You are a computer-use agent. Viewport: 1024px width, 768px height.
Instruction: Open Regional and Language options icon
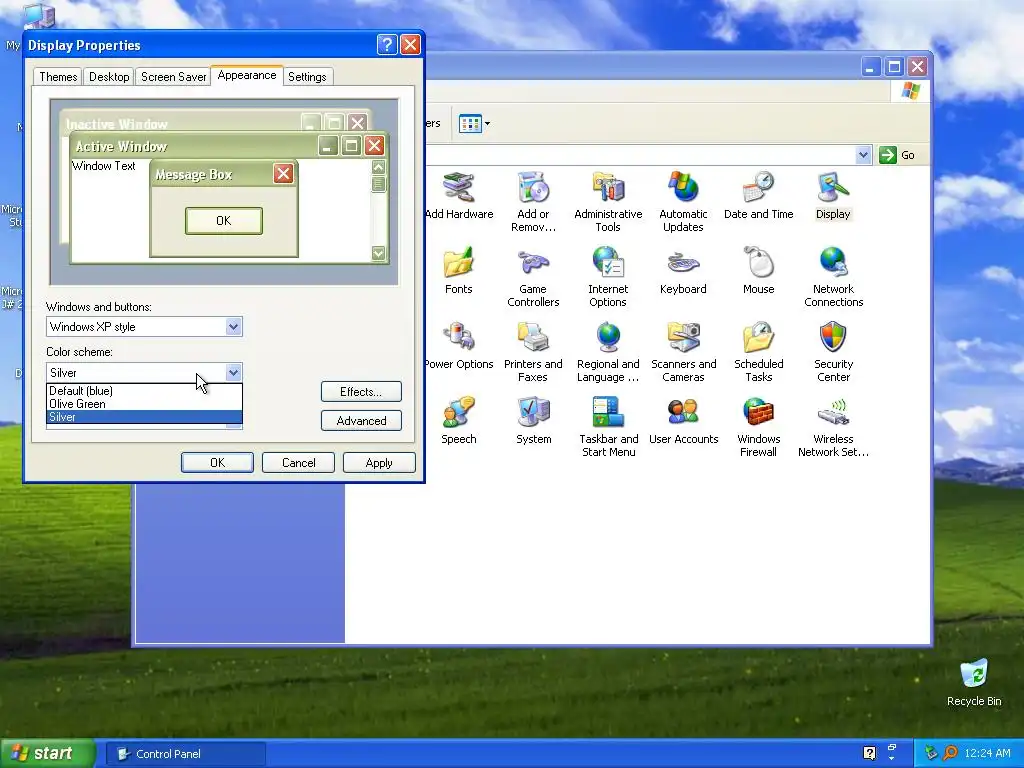tap(608, 352)
